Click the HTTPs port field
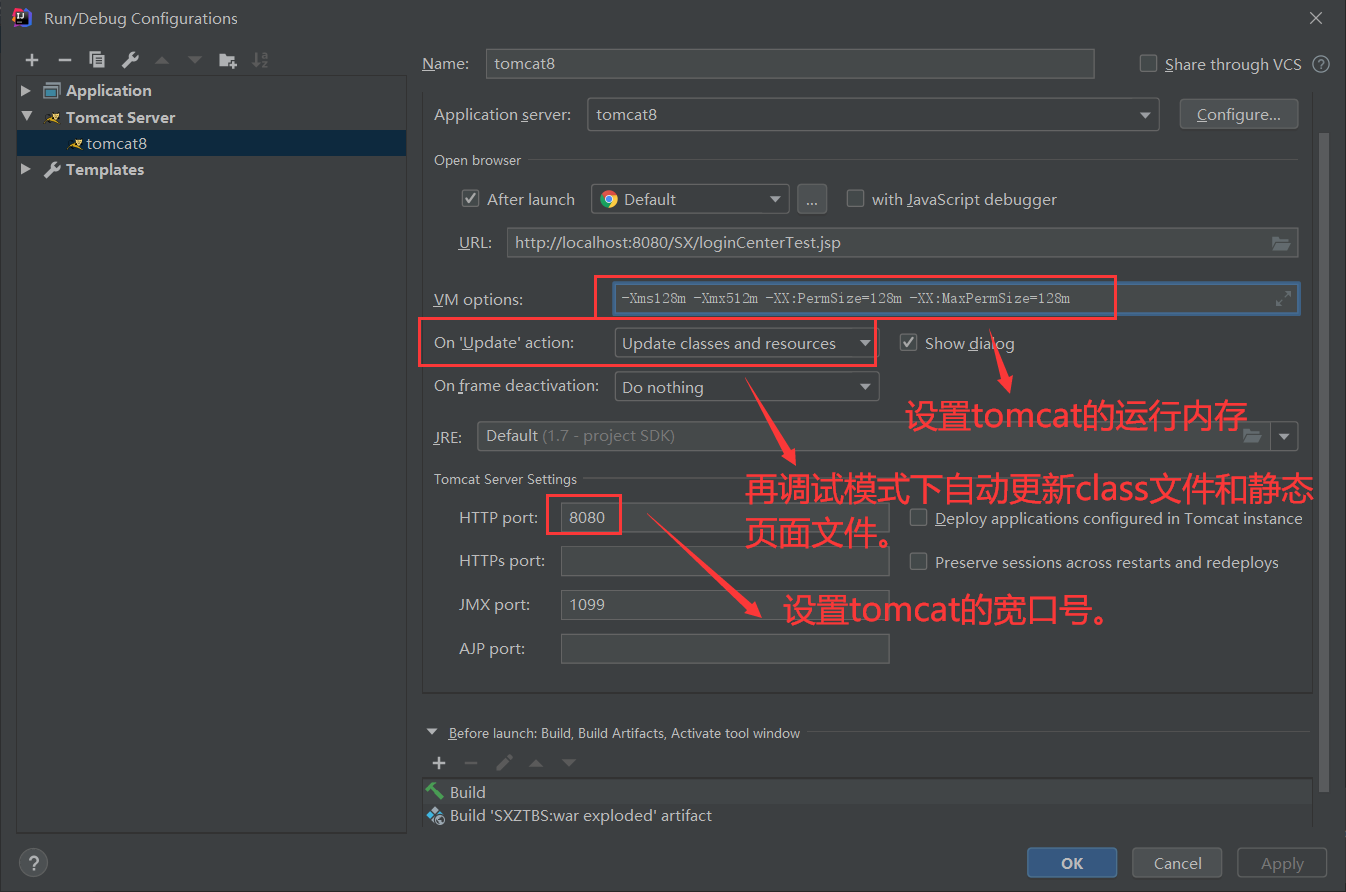Screen dimensions: 1346x892 tap(725, 561)
